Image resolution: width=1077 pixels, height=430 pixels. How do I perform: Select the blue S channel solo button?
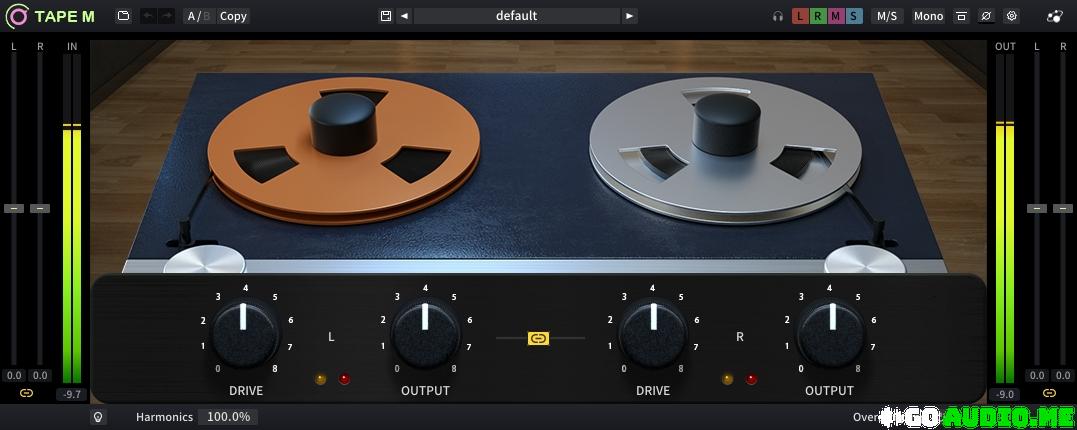coord(853,16)
